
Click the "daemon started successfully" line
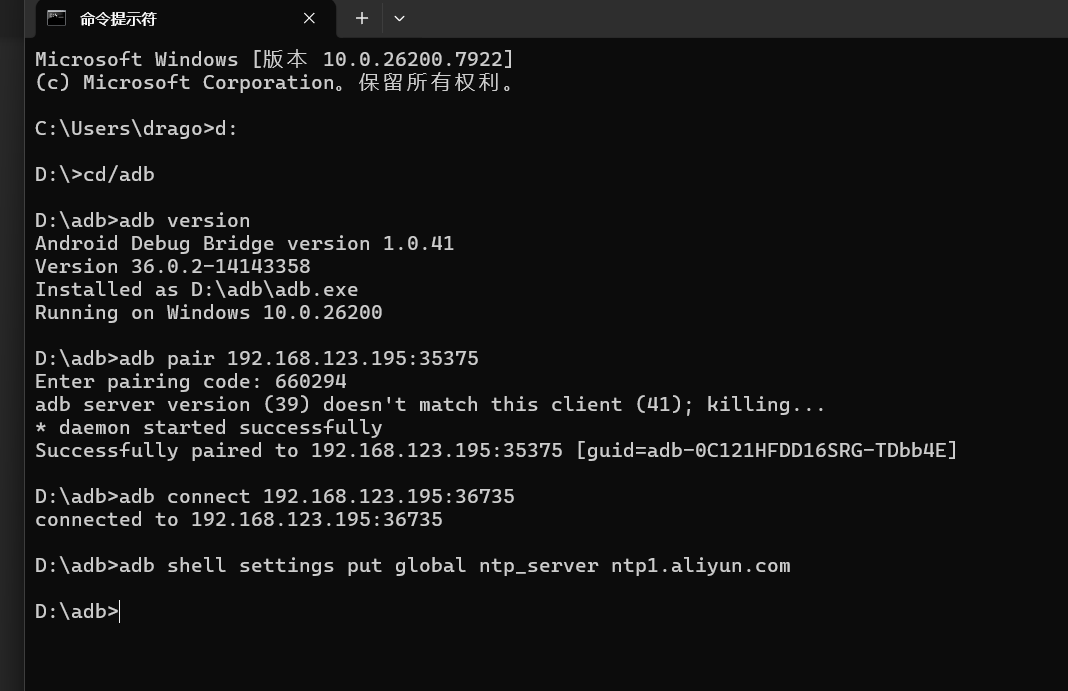click(209, 428)
